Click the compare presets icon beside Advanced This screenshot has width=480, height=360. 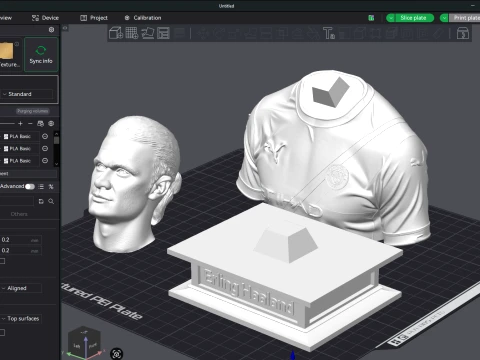(x=51, y=187)
